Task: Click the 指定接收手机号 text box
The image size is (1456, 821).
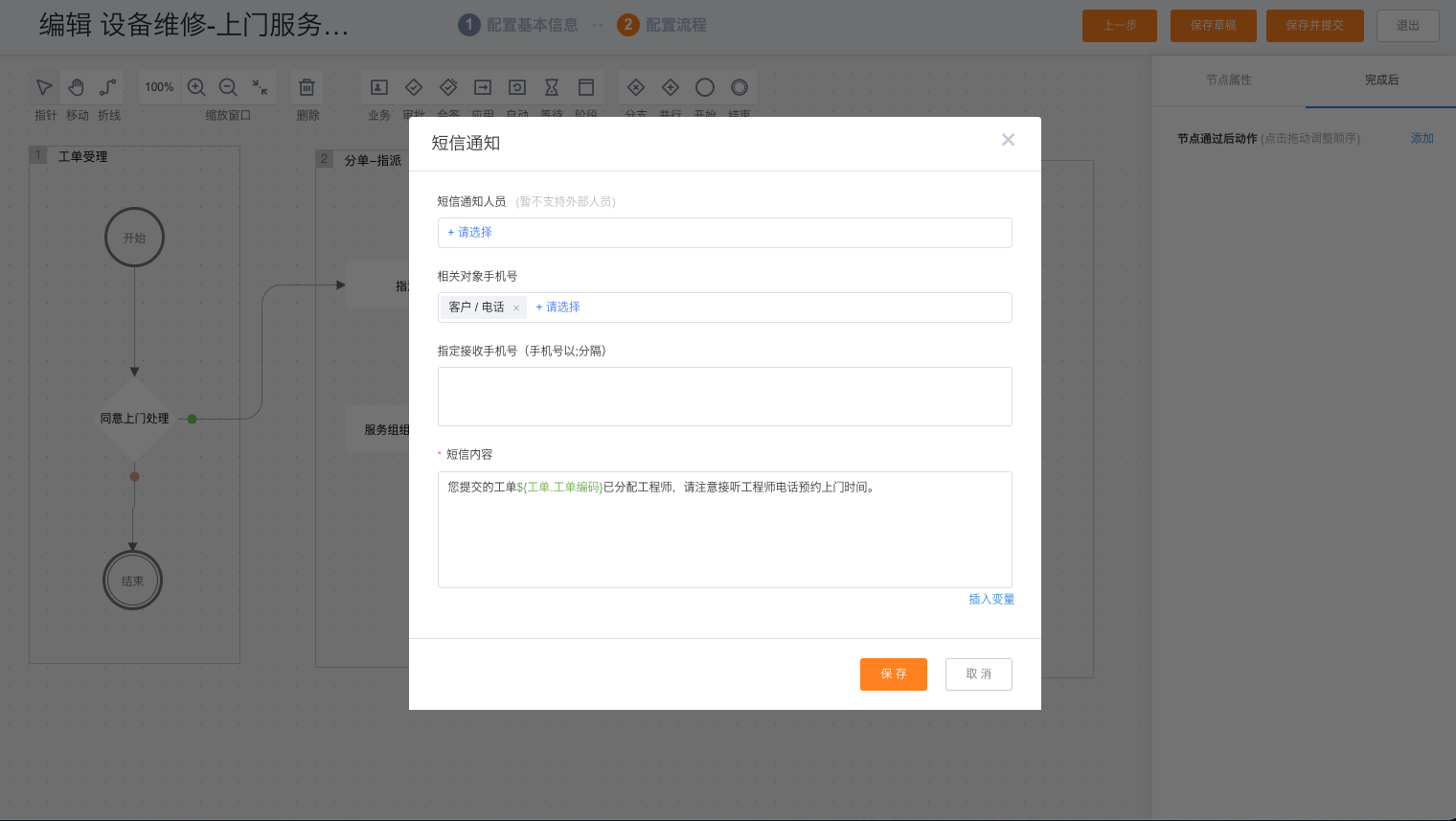Action: (x=724, y=397)
